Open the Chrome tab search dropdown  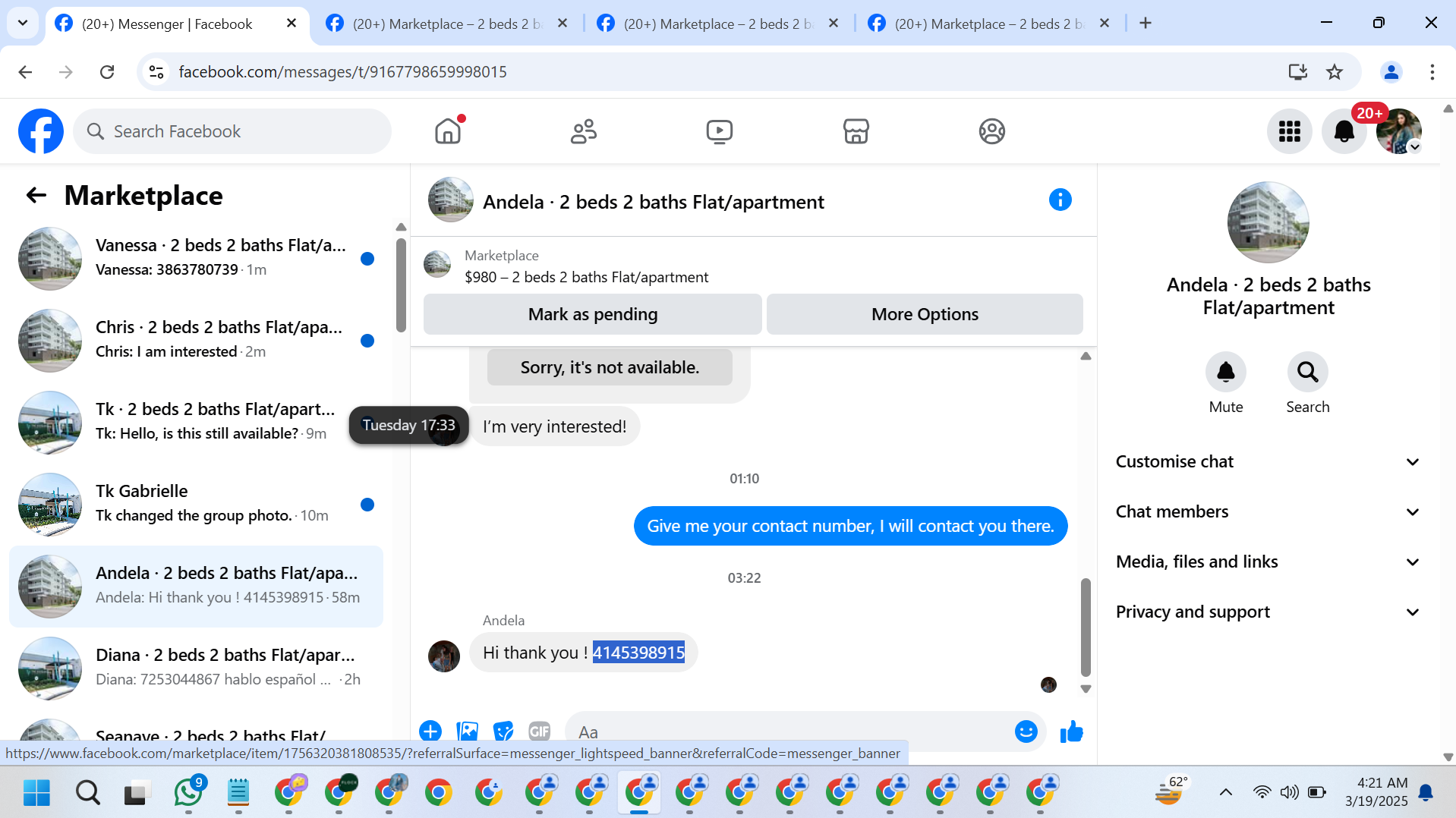[23, 23]
